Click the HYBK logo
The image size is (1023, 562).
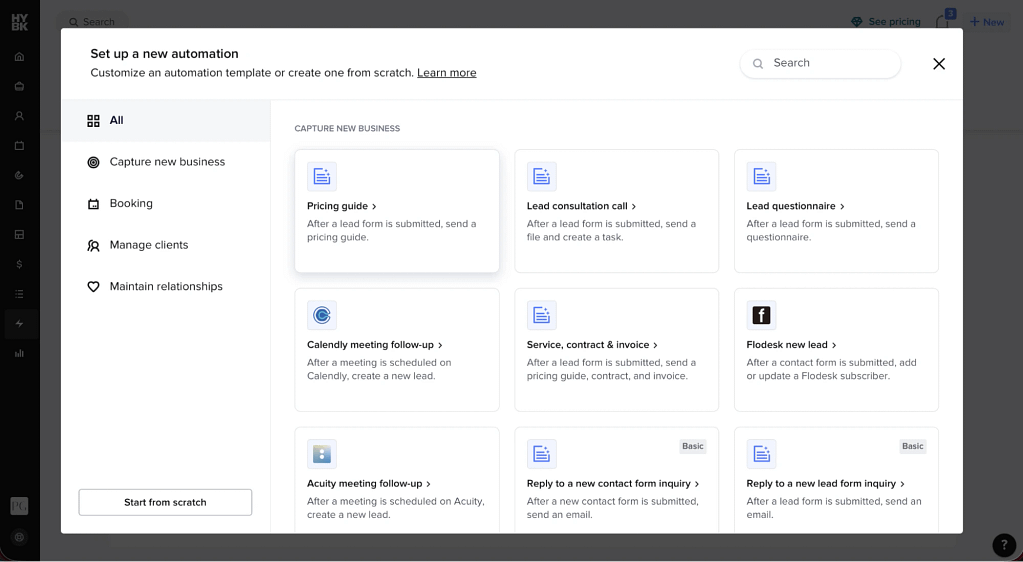click(20, 22)
